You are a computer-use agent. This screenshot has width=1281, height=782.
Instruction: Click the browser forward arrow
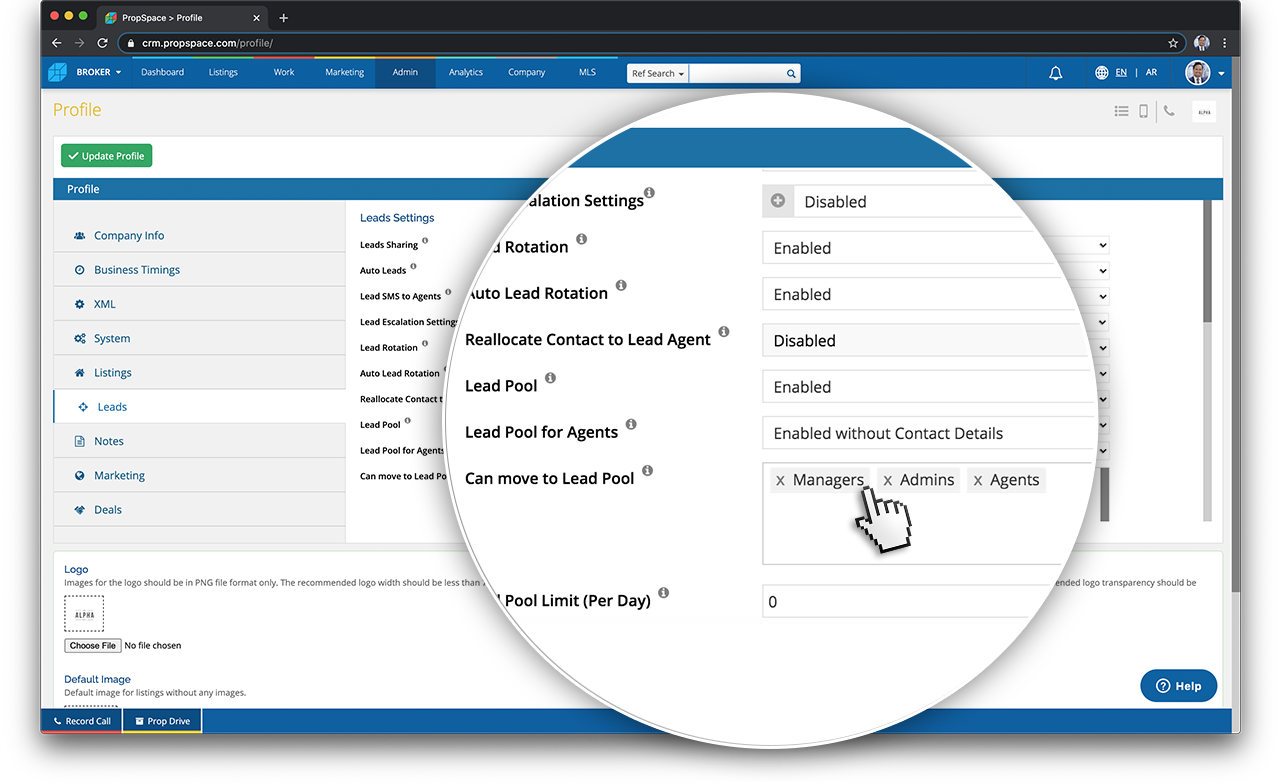coord(80,43)
